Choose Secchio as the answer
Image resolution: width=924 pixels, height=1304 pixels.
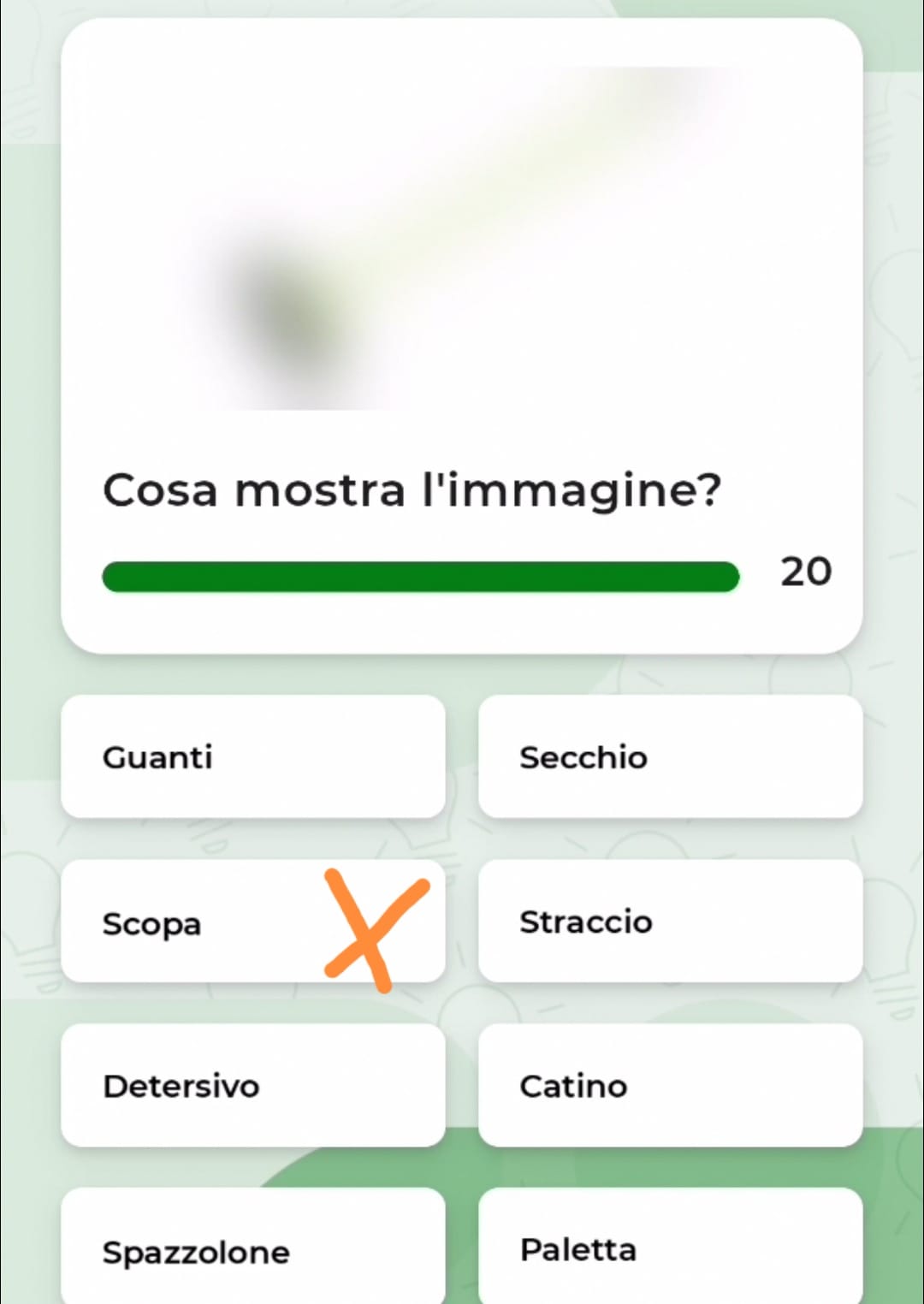(670, 756)
